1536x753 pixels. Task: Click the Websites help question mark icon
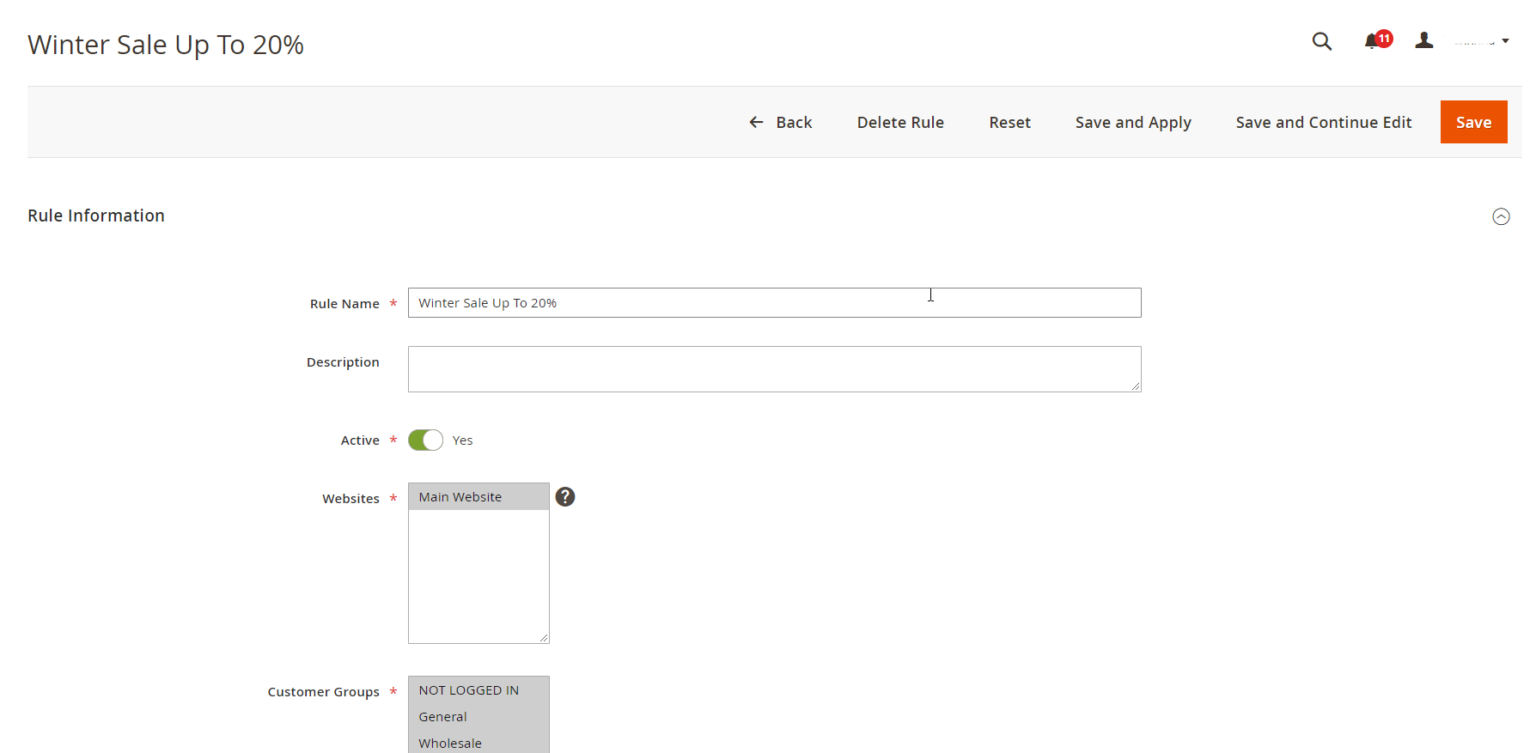click(x=565, y=497)
